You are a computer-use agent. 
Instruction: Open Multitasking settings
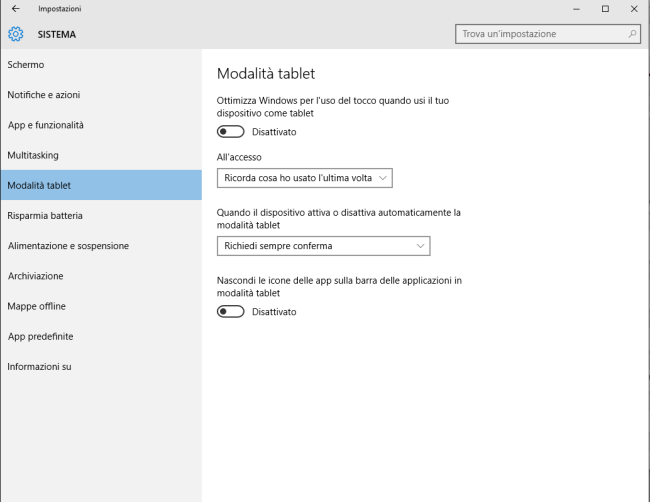tap(33, 155)
